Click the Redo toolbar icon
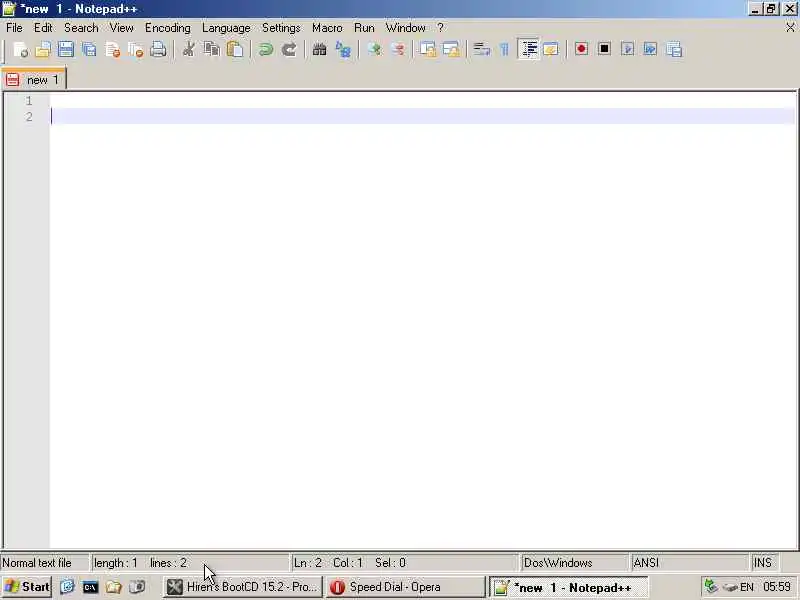 coord(289,49)
